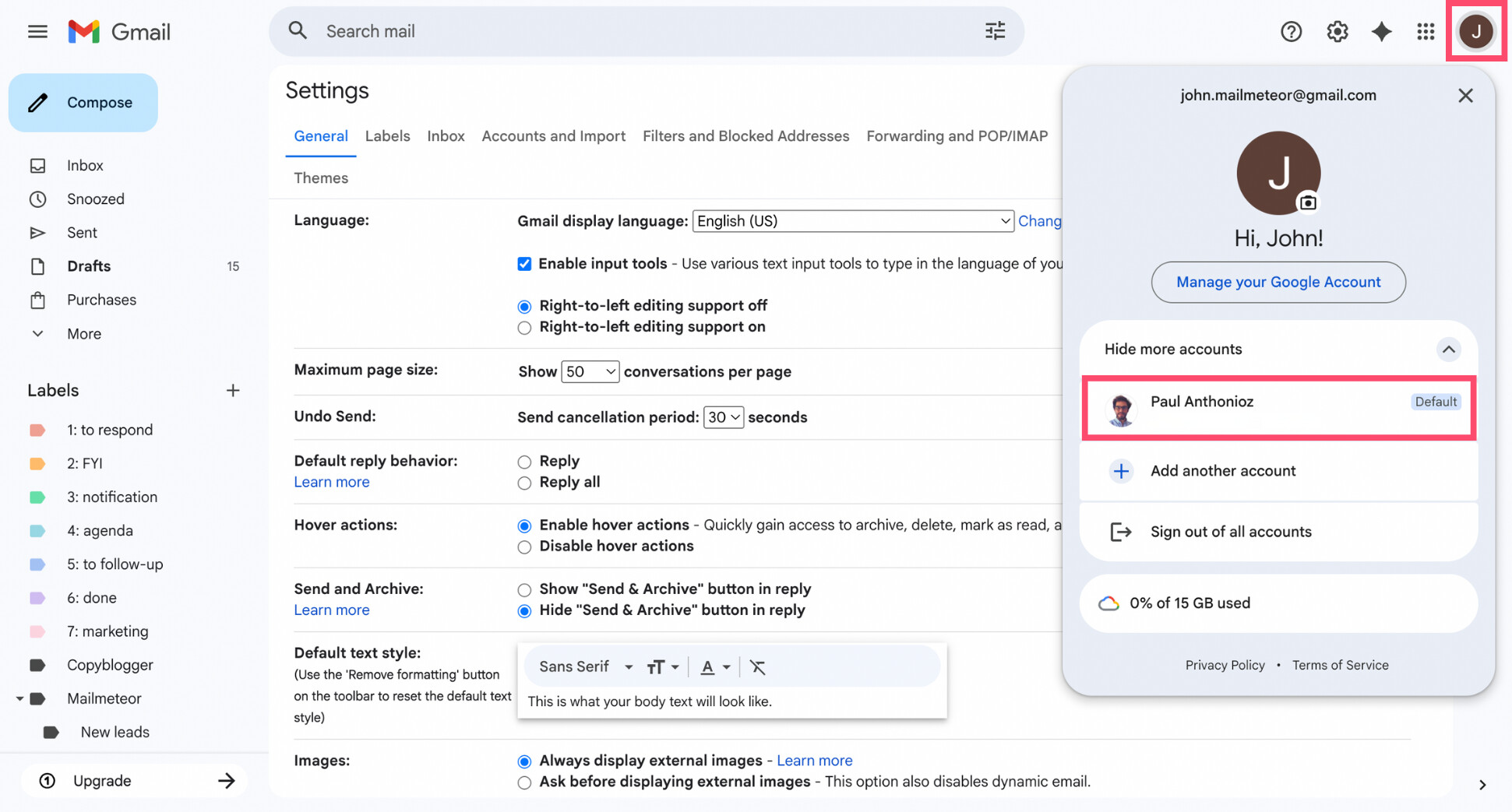Select Disable hover actions

(x=524, y=547)
